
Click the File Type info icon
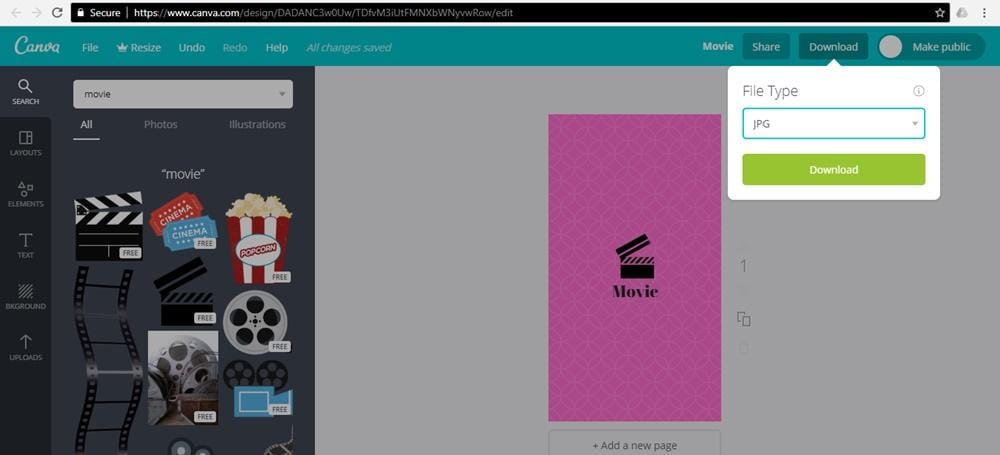point(918,91)
